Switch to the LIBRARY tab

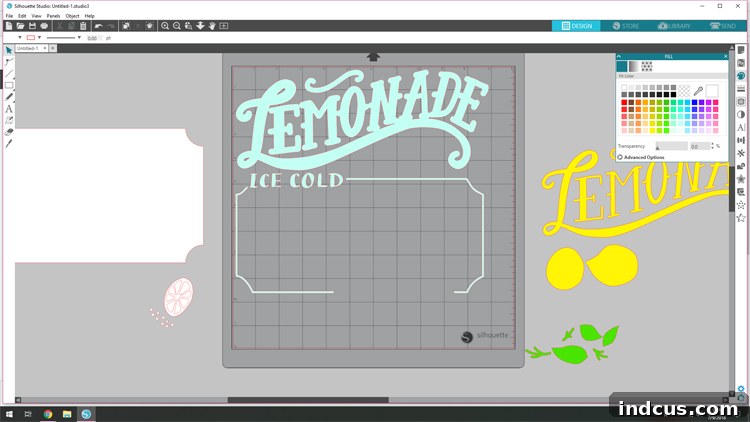point(674,26)
